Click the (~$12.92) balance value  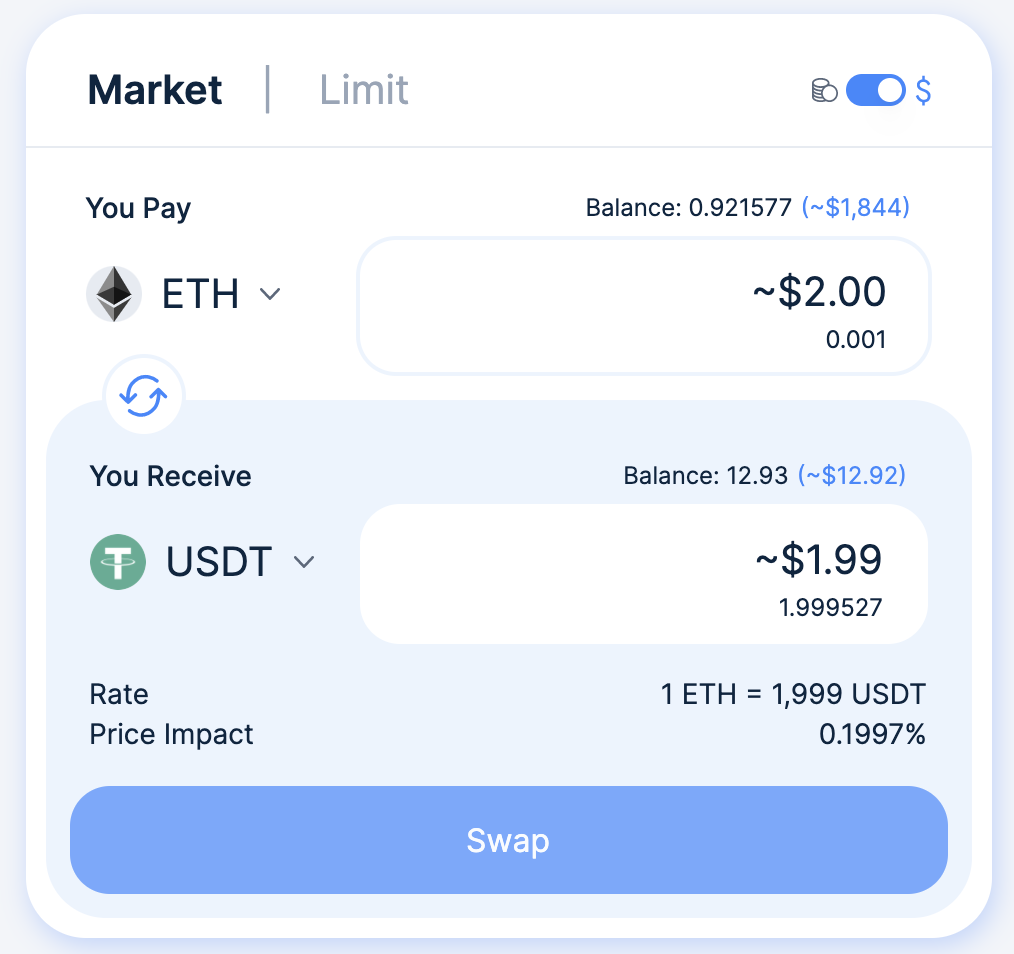point(850,475)
